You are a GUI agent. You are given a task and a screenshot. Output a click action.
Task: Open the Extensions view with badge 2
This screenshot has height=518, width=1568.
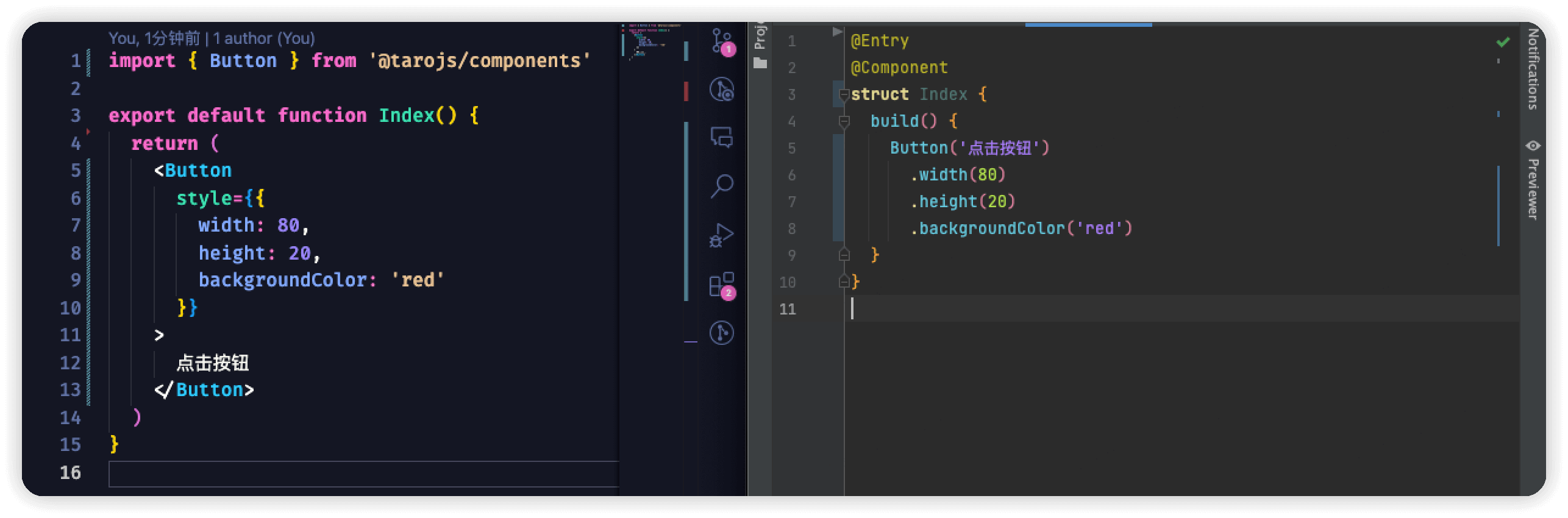pos(722,285)
